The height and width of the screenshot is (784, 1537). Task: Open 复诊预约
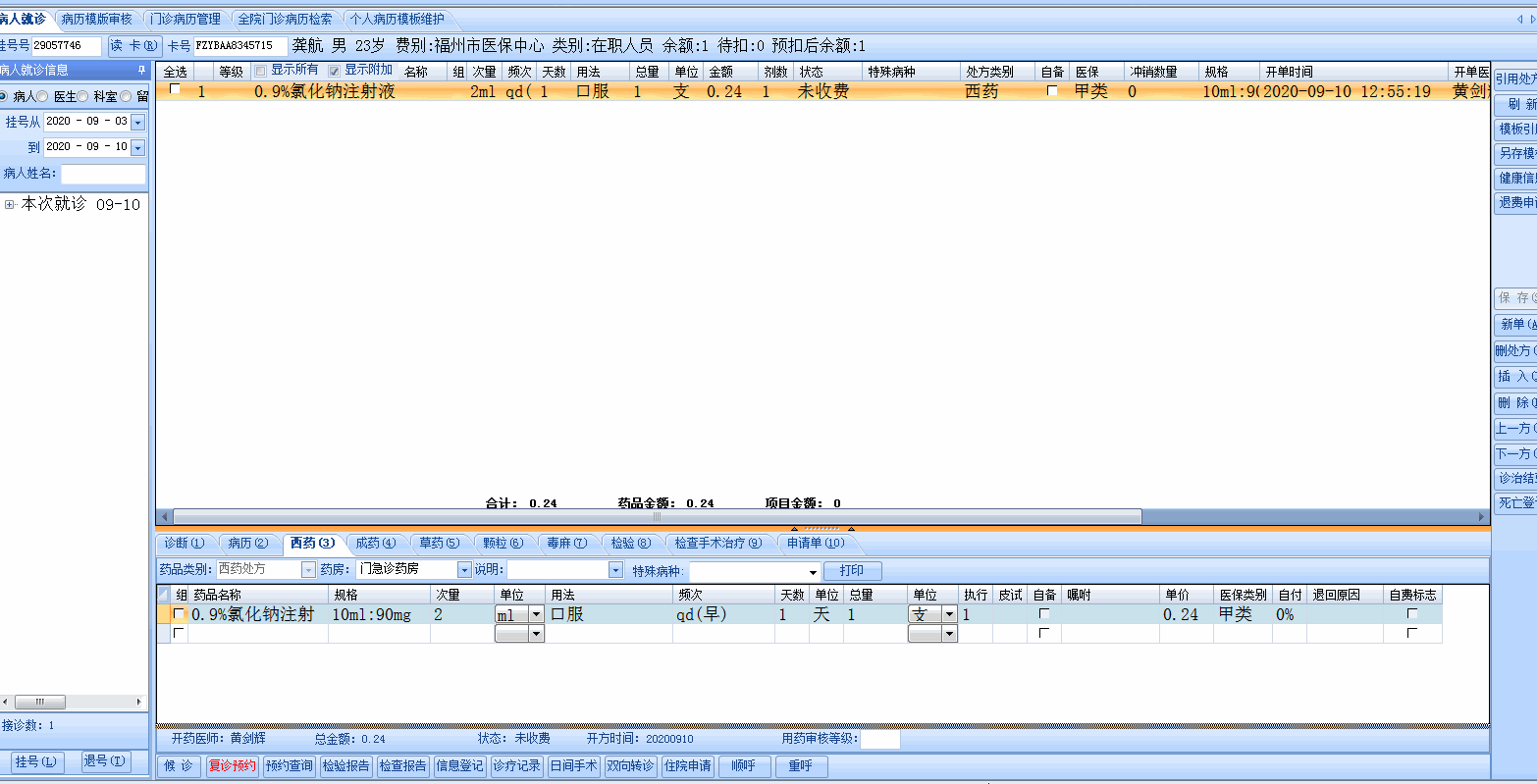(x=232, y=766)
